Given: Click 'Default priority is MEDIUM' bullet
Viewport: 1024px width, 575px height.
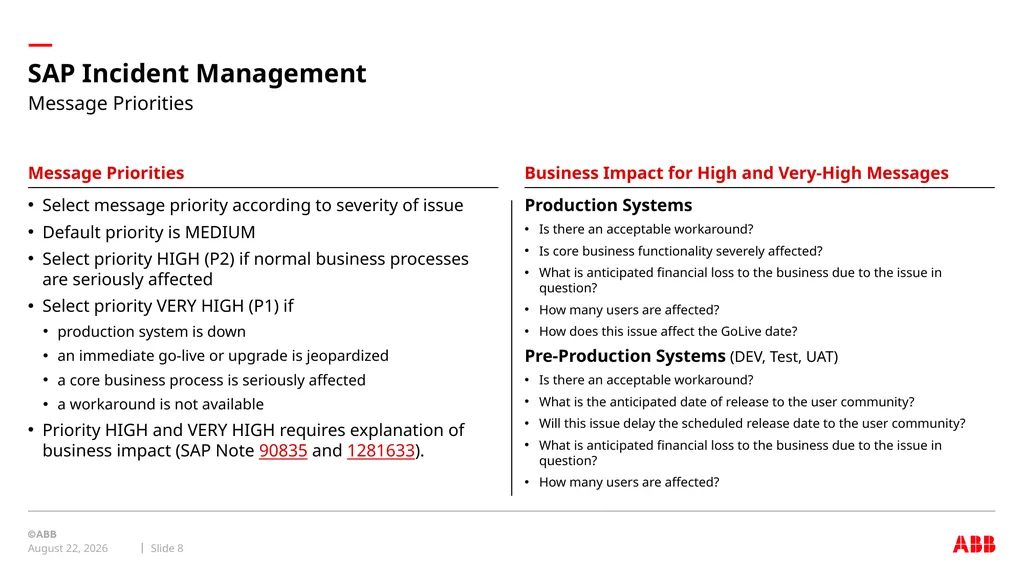Looking at the screenshot, I should (x=149, y=232).
